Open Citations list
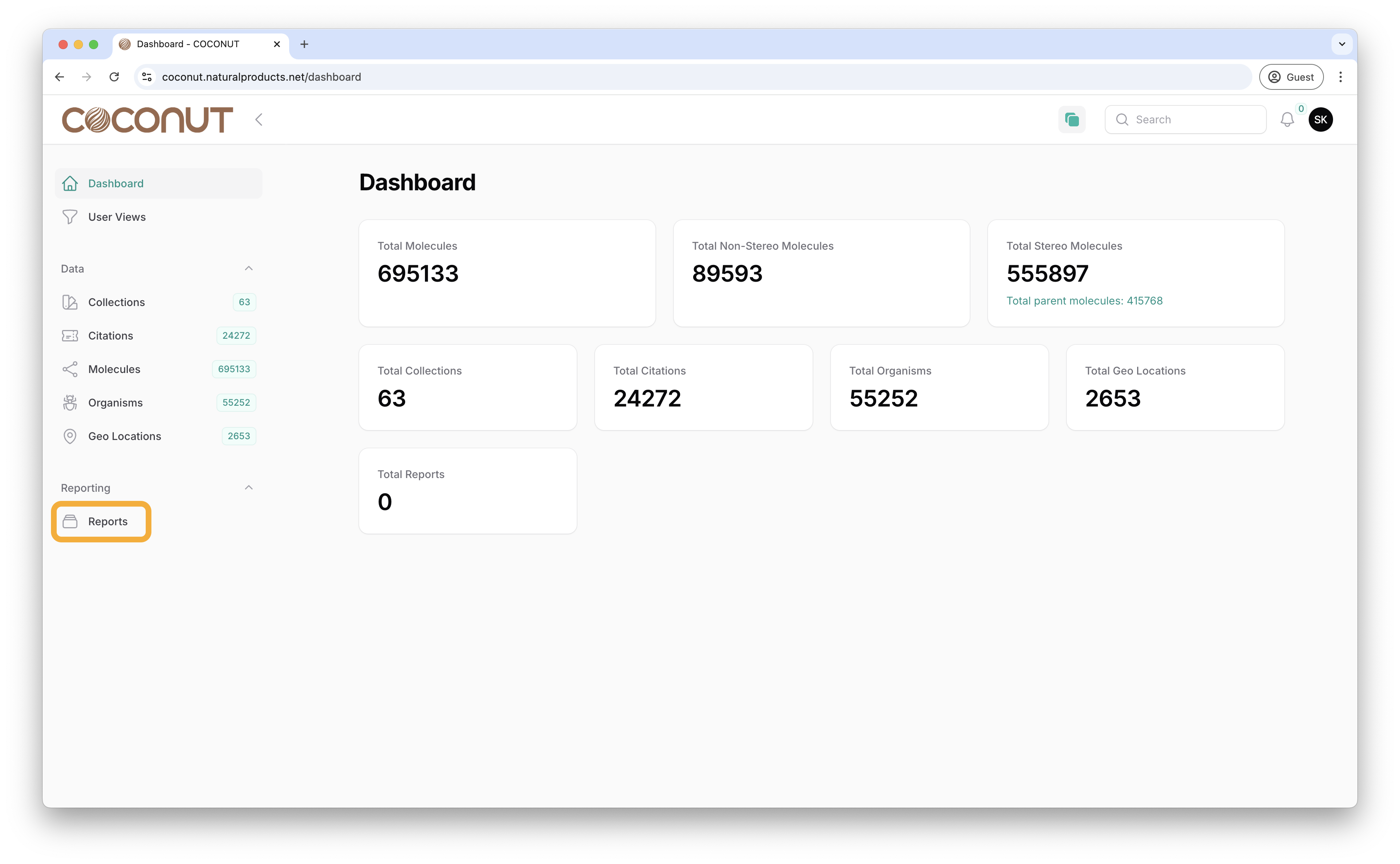The image size is (1400, 864). (x=158, y=336)
